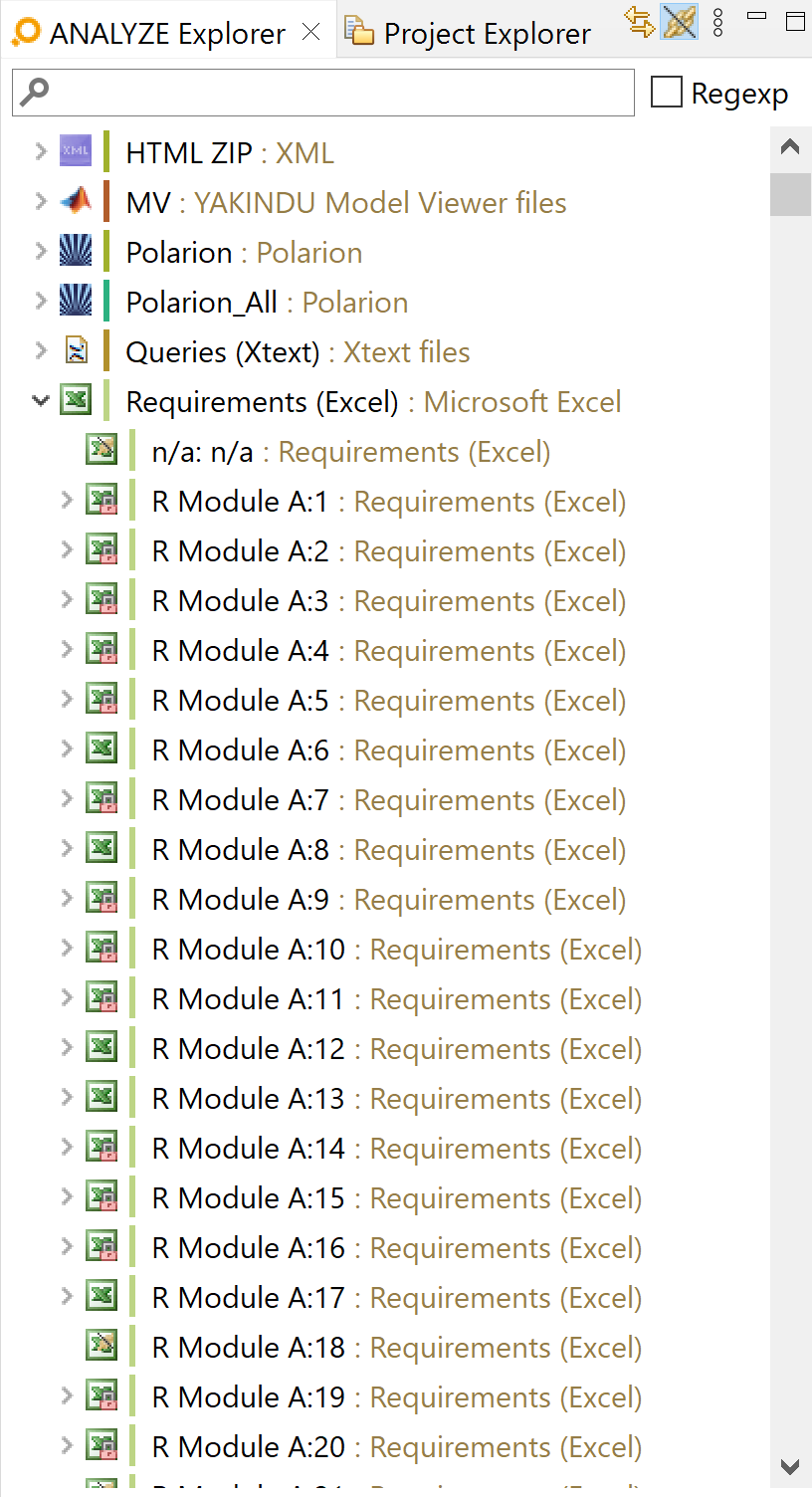Expand the MV YAKINDU Model Viewer node

[41, 201]
